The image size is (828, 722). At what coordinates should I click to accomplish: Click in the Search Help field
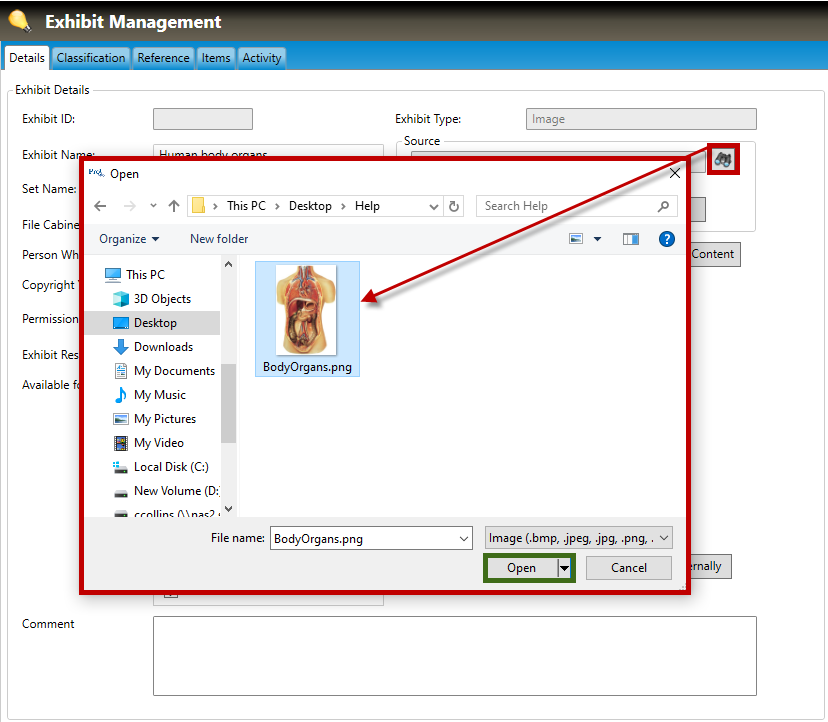[x=566, y=206]
